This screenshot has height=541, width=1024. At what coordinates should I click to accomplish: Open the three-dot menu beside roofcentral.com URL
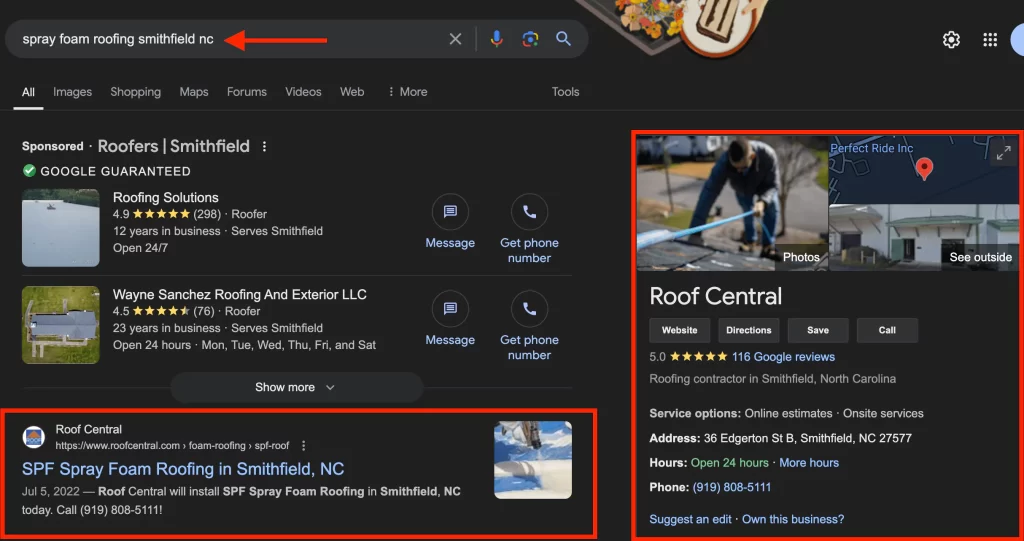click(303, 446)
